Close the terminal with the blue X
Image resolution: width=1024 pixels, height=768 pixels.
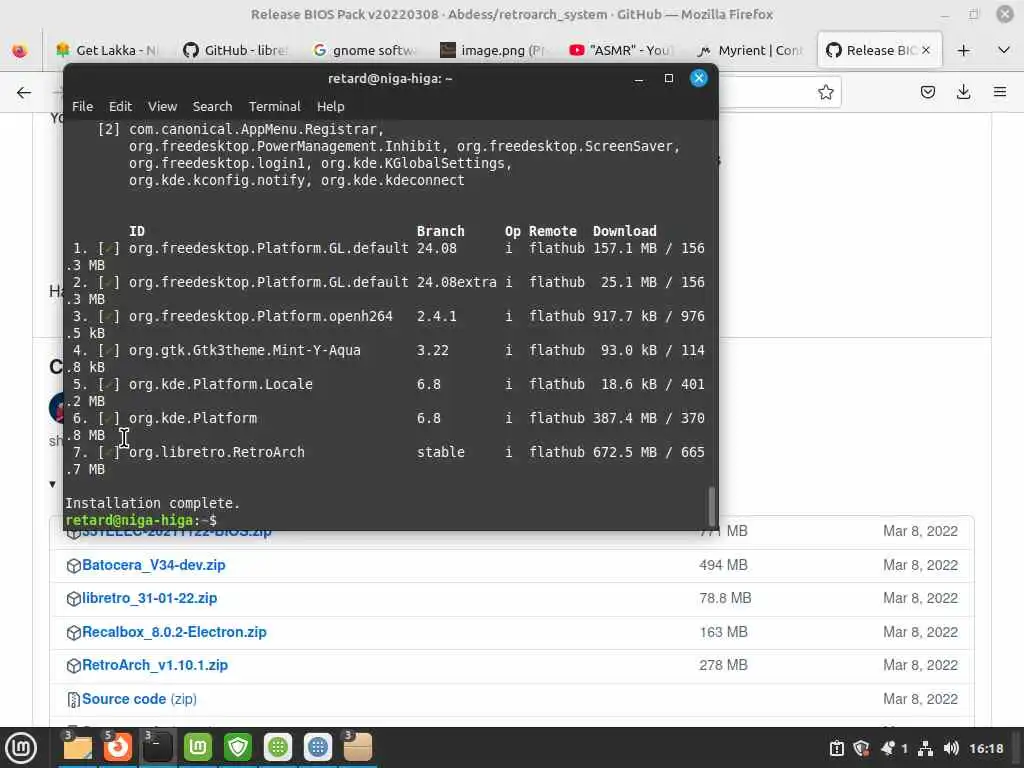point(698,78)
